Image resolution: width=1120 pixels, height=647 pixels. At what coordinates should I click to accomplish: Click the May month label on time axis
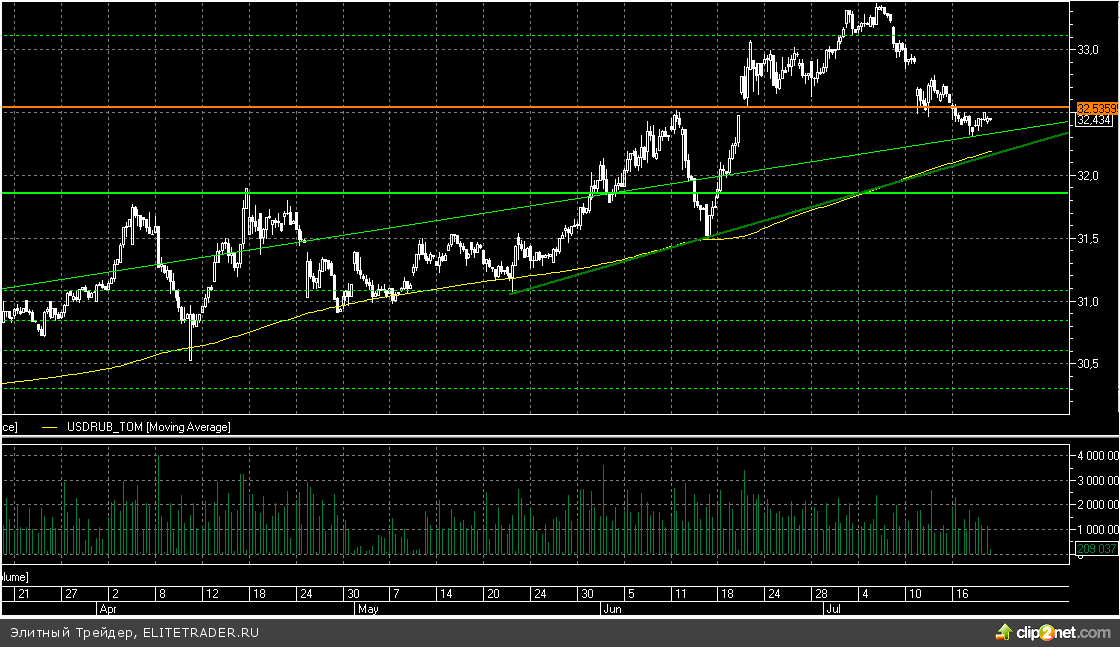pyautogui.click(x=368, y=607)
